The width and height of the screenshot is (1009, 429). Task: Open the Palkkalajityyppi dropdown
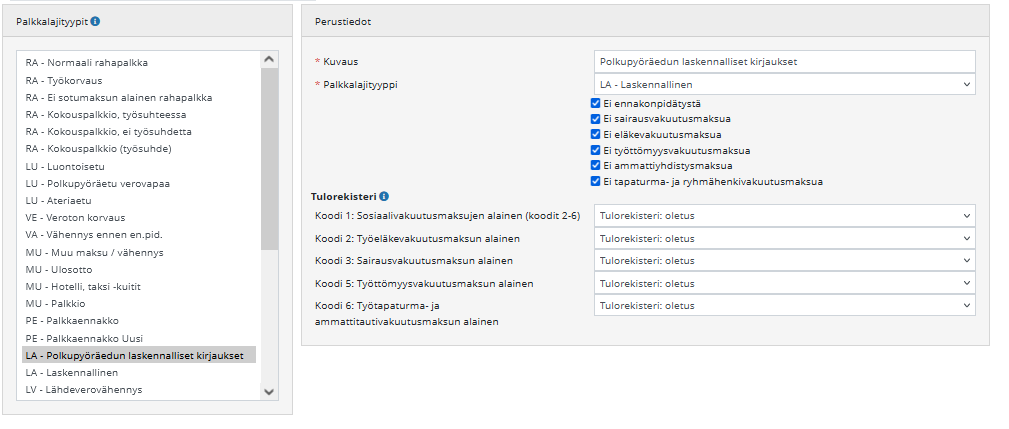[784, 85]
